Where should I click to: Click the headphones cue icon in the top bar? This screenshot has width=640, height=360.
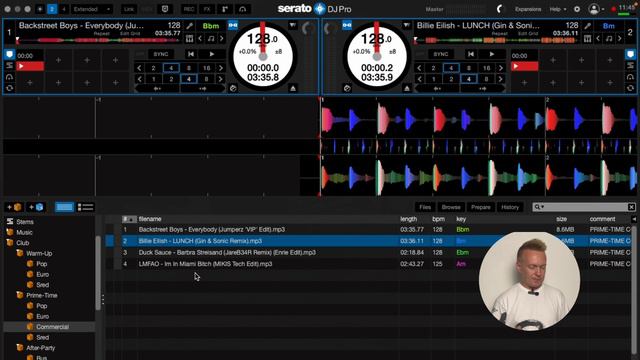242,9
